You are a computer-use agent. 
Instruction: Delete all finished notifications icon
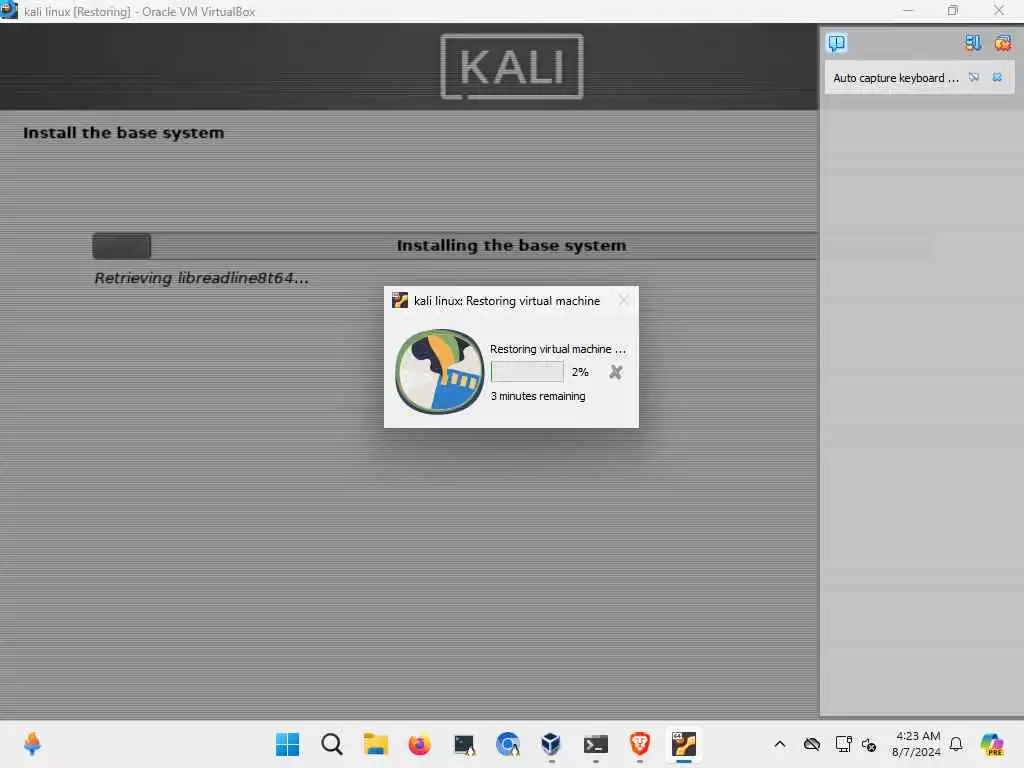1002,43
